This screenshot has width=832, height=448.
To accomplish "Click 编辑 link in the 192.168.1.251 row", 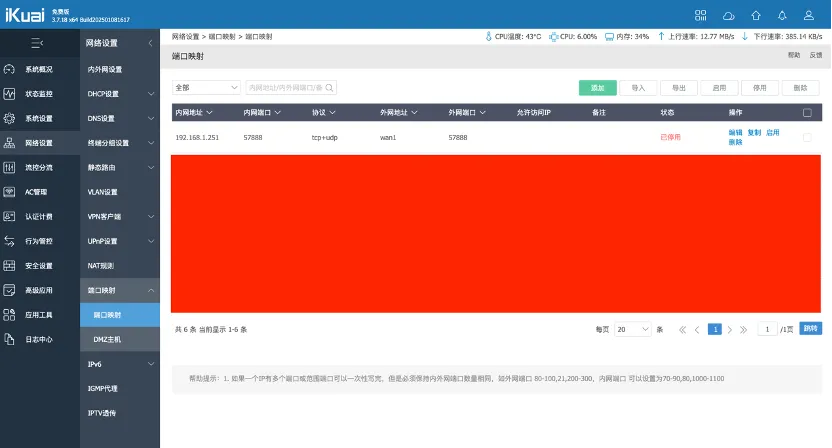I will (x=735, y=133).
